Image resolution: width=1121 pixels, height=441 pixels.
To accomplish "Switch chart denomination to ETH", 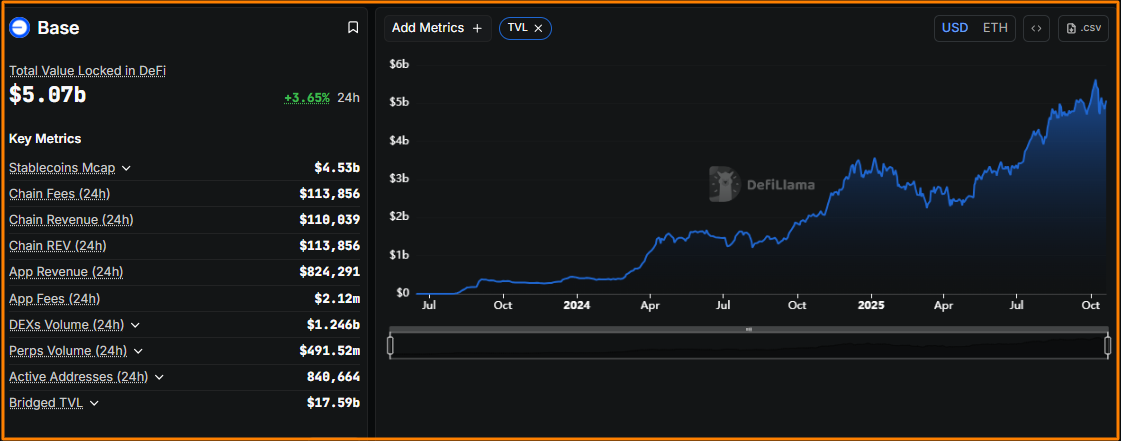I will coord(995,28).
